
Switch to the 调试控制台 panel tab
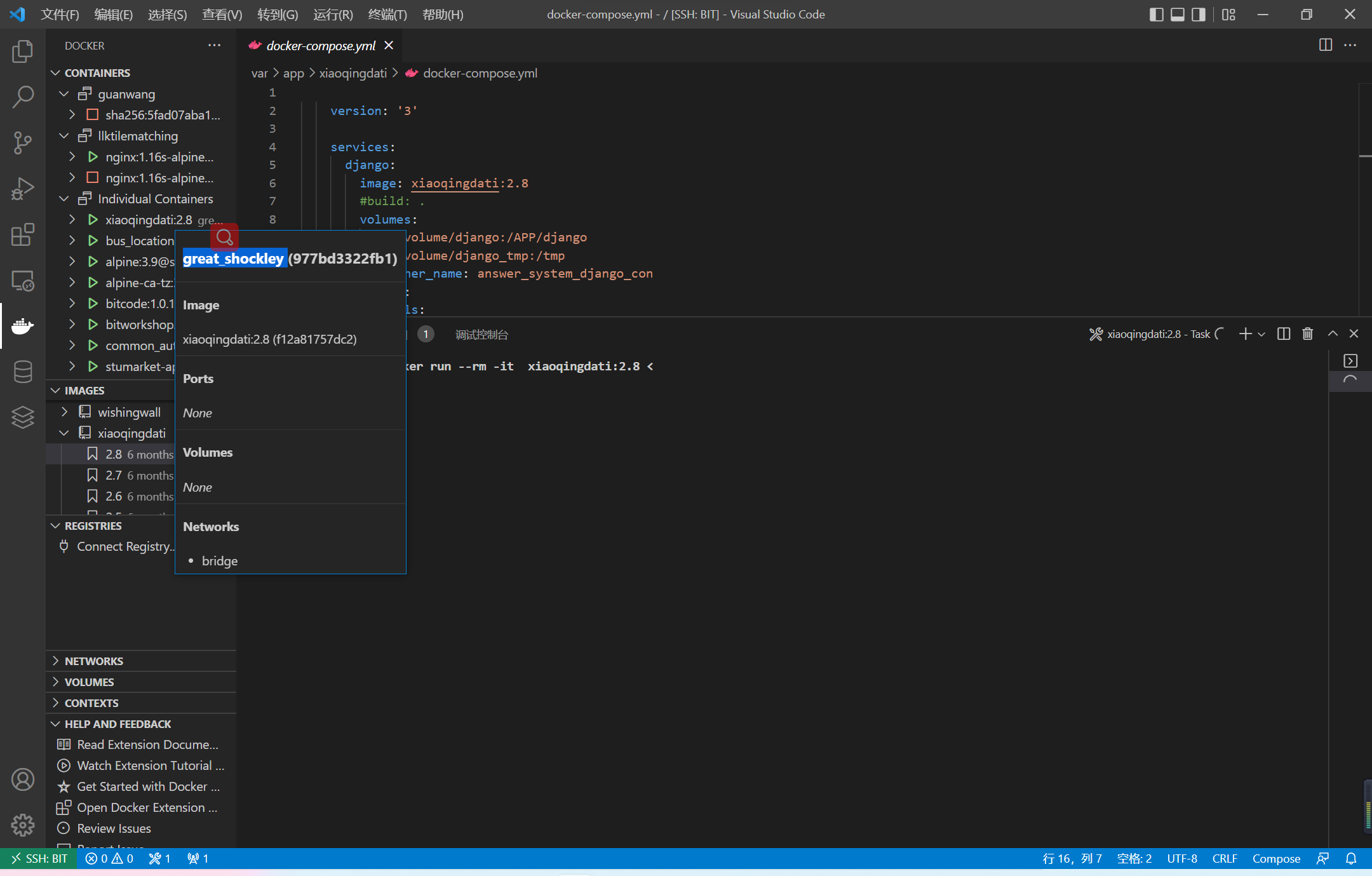click(481, 334)
